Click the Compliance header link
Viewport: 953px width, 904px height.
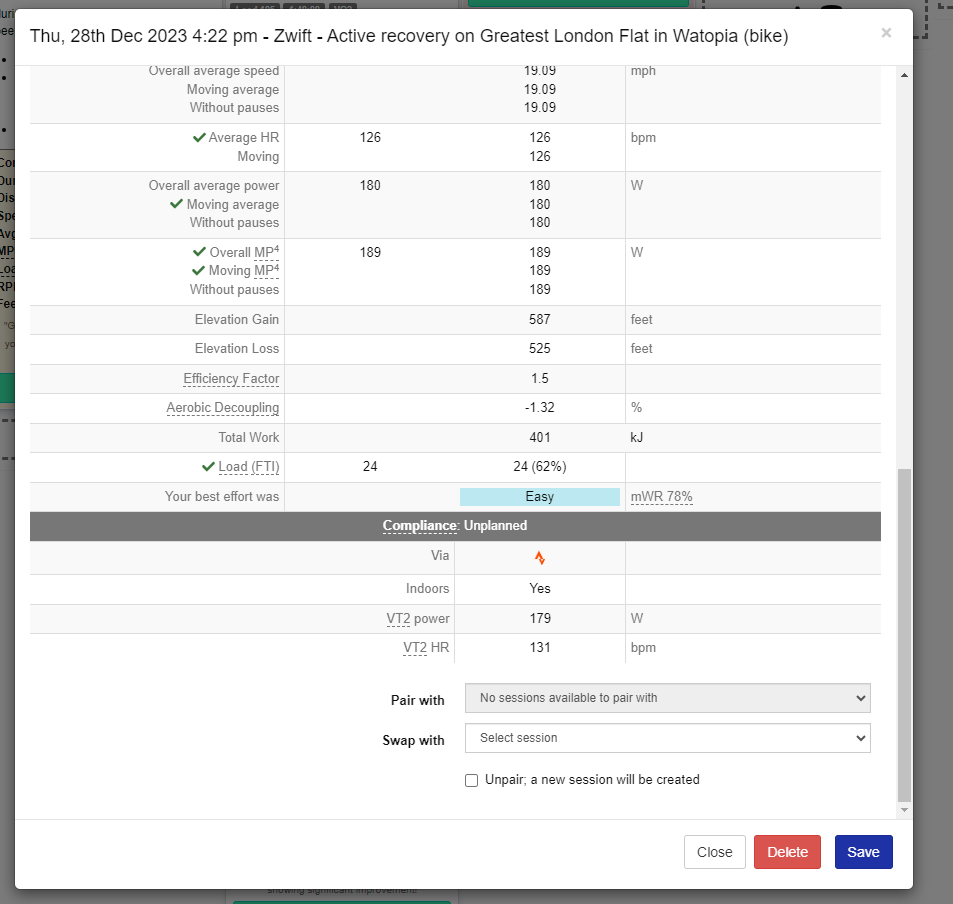[x=420, y=525]
